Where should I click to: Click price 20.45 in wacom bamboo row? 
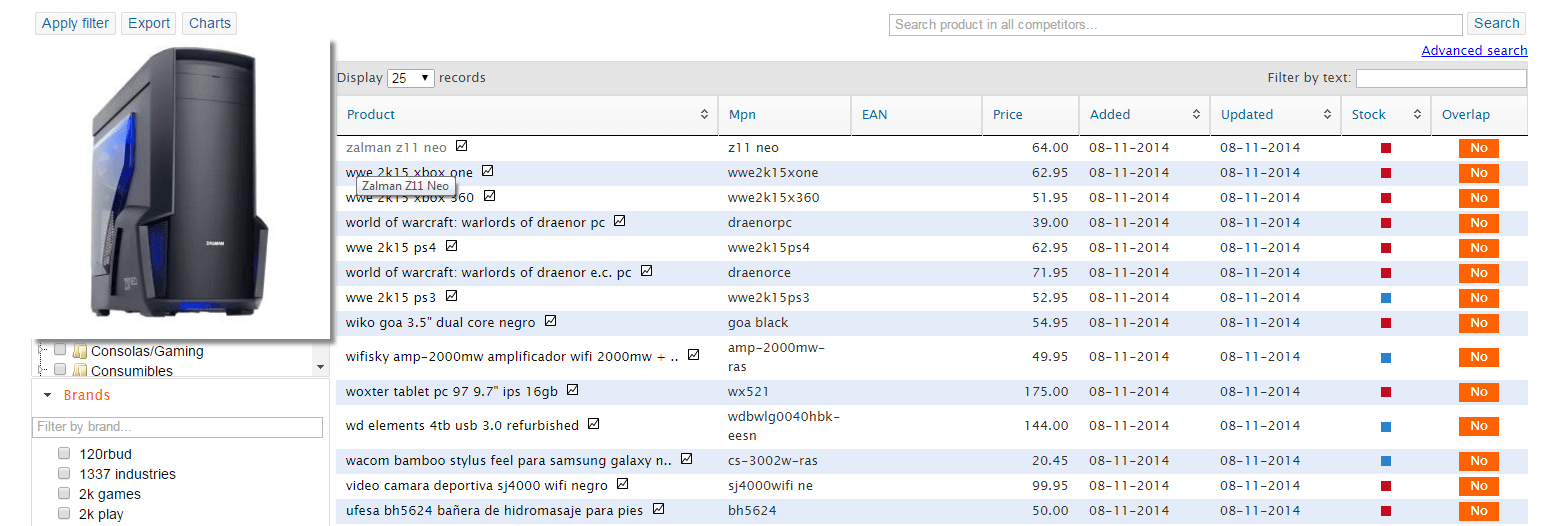pos(1049,461)
